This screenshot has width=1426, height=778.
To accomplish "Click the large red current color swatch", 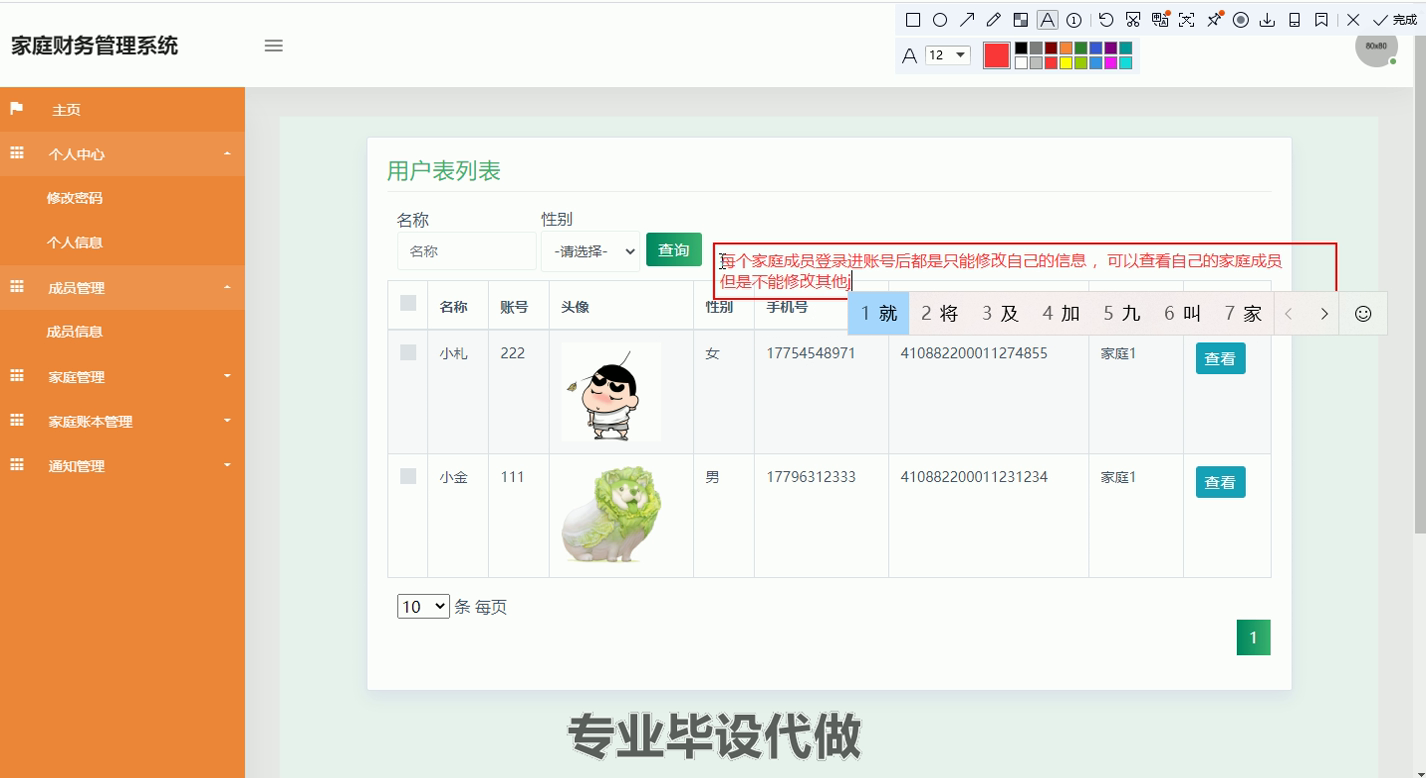I will (x=997, y=55).
